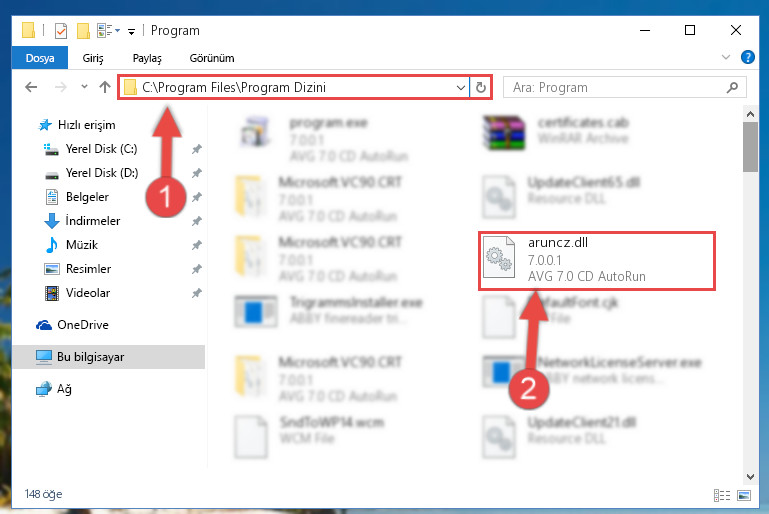Click the Ara: Program search box

pos(624,87)
